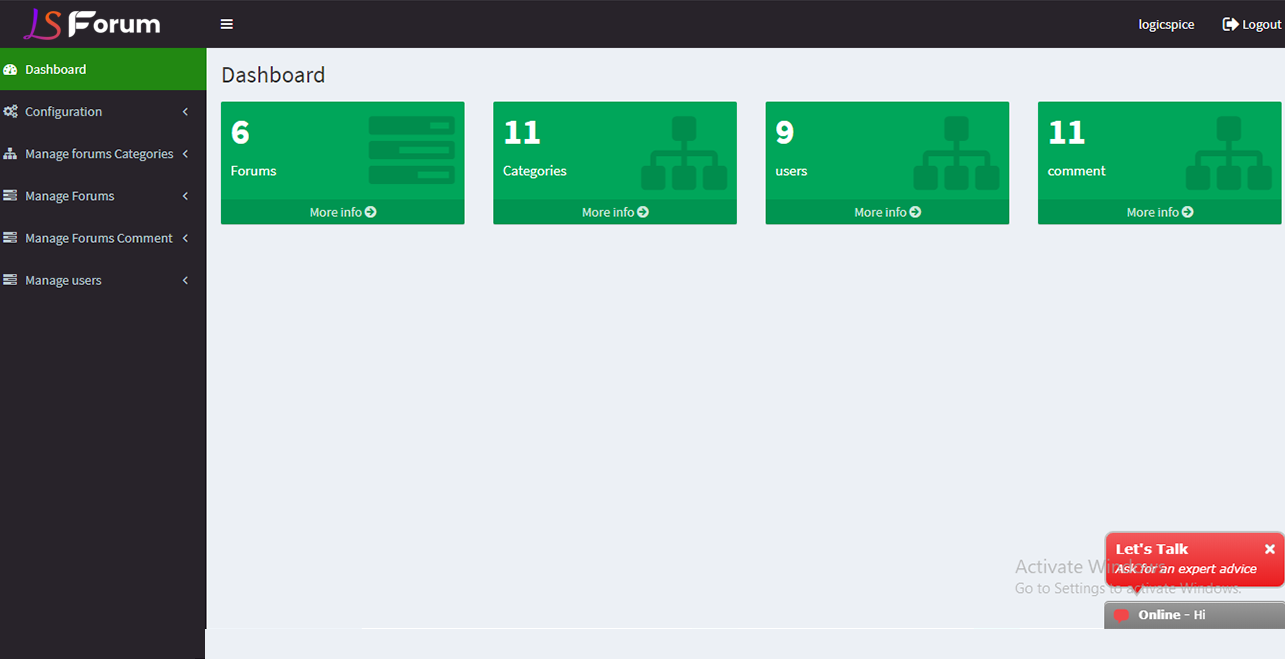The height and width of the screenshot is (659, 1285).
Task: Close the Let's Talk popup
Action: 1269,549
